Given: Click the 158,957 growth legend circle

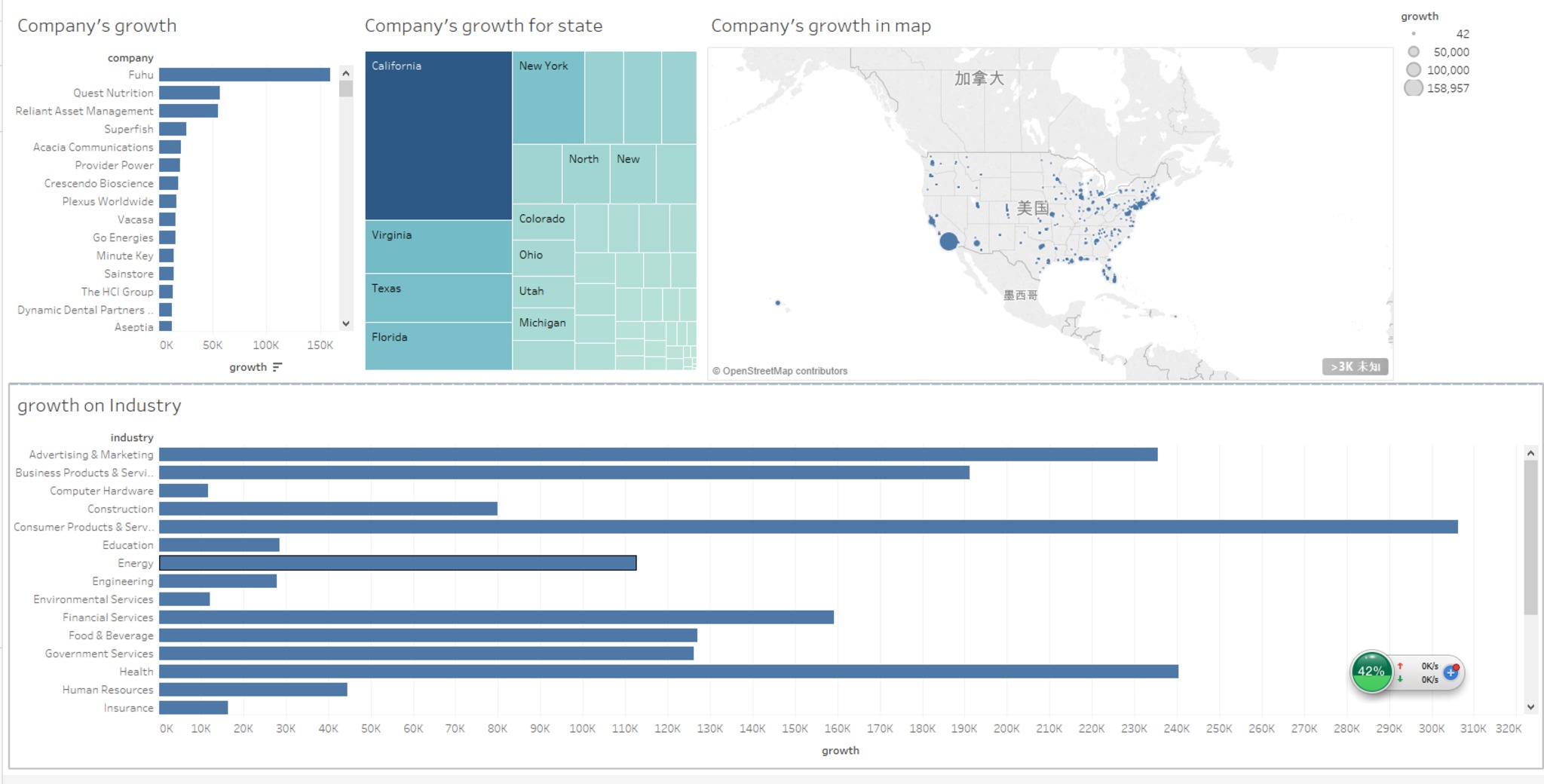Looking at the screenshot, I should 1414,88.
